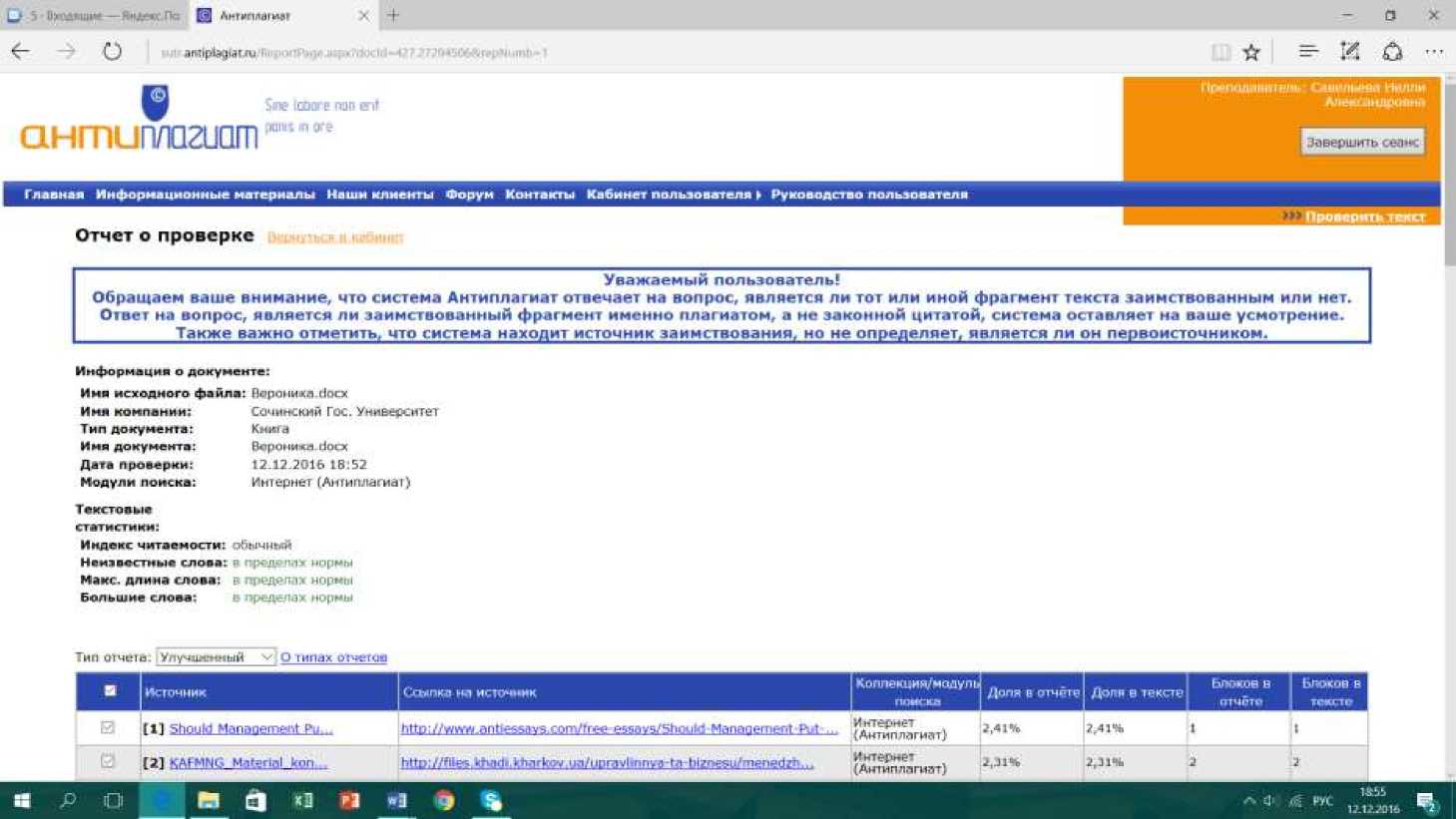Screen dimensions: 1456x819
Task: Switch the РУС input language indicator
Action: [x=1322, y=800]
